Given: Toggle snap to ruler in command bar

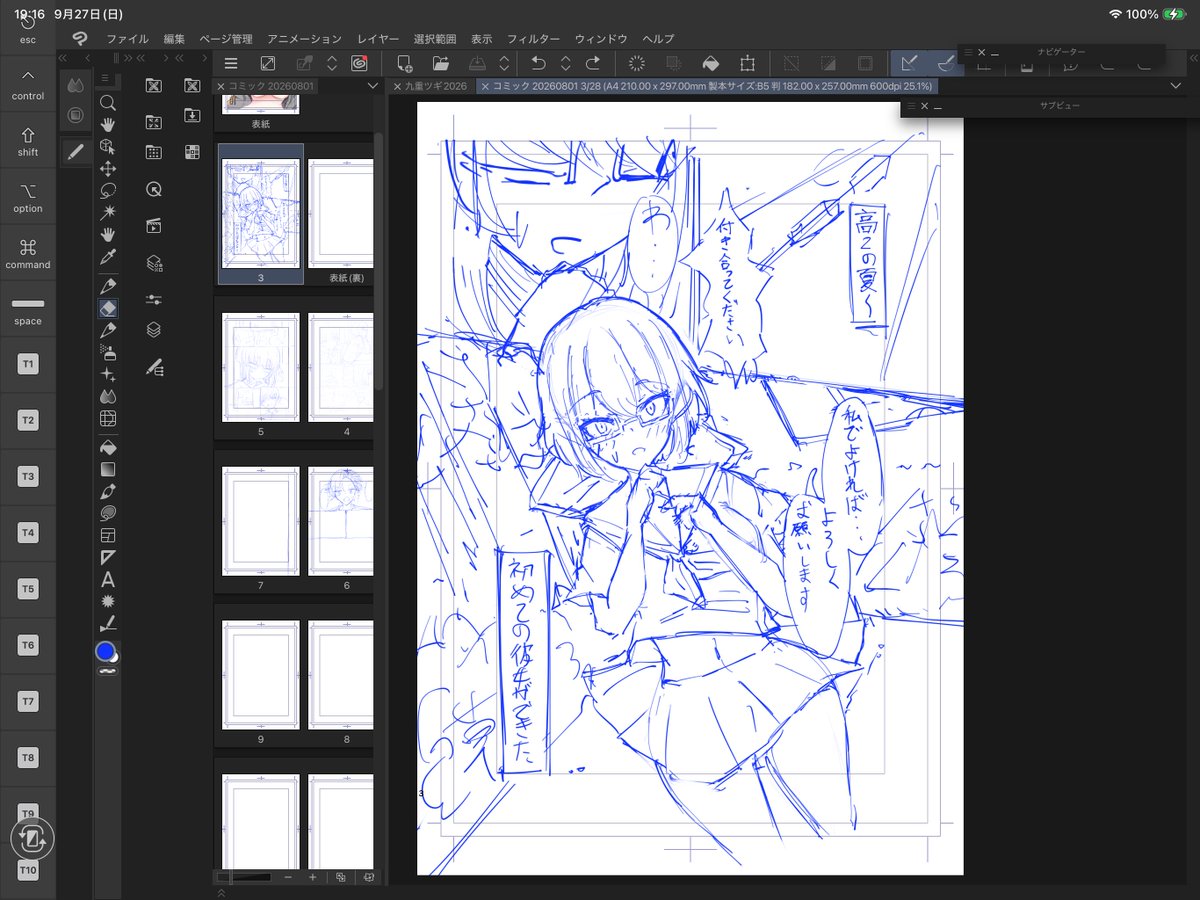Looking at the screenshot, I should (909, 63).
